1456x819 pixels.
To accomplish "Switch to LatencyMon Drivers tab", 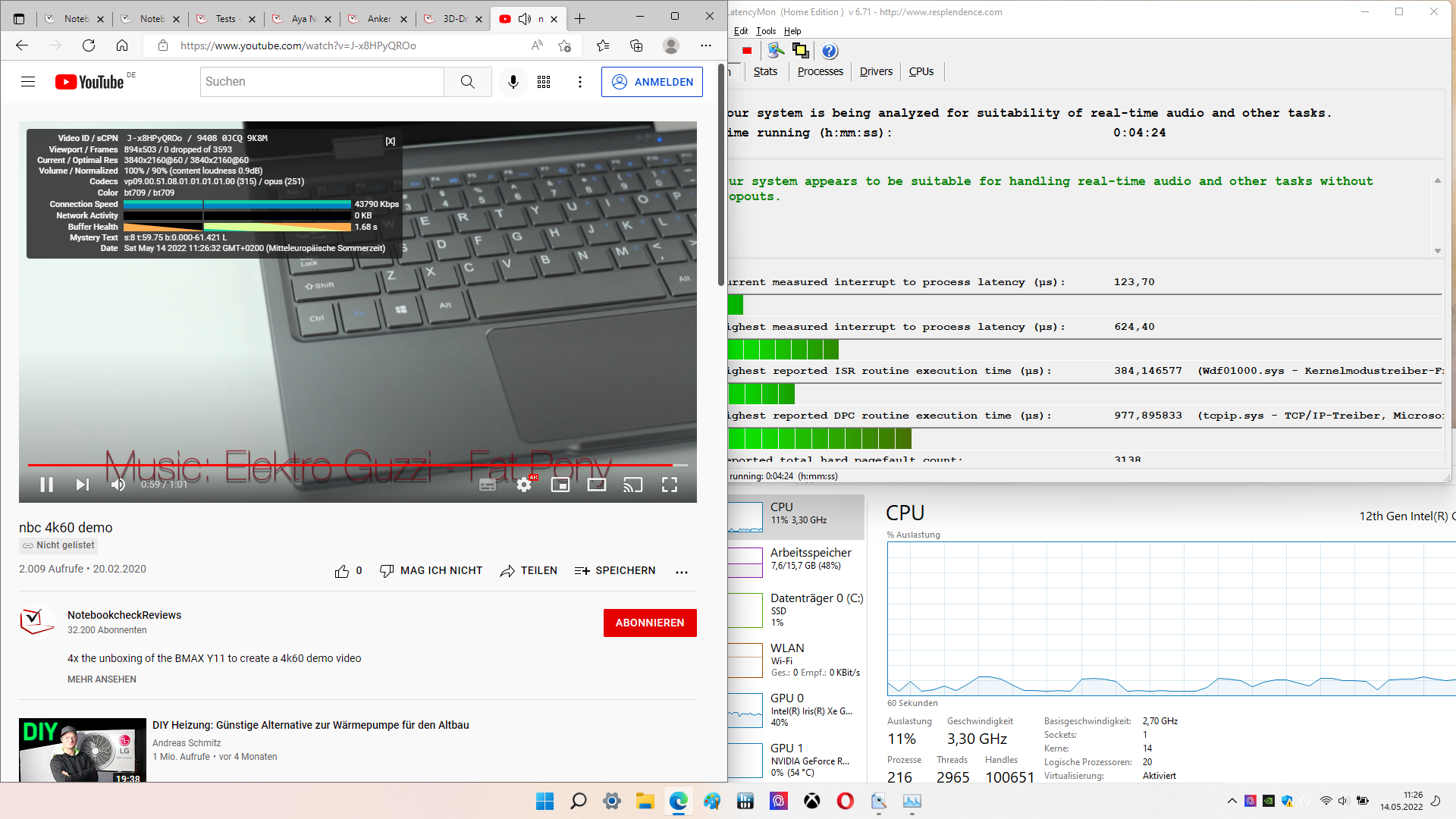I will (x=876, y=71).
